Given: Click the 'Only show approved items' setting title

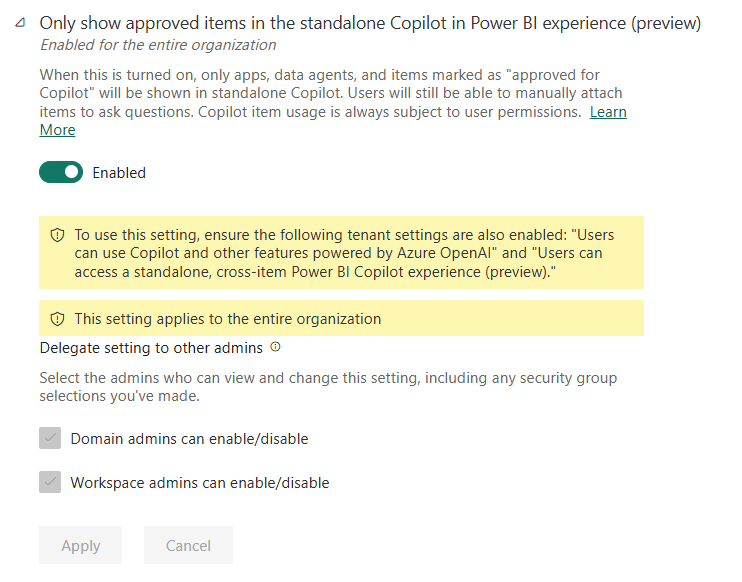Looking at the screenshot, I should coord(370,22).
